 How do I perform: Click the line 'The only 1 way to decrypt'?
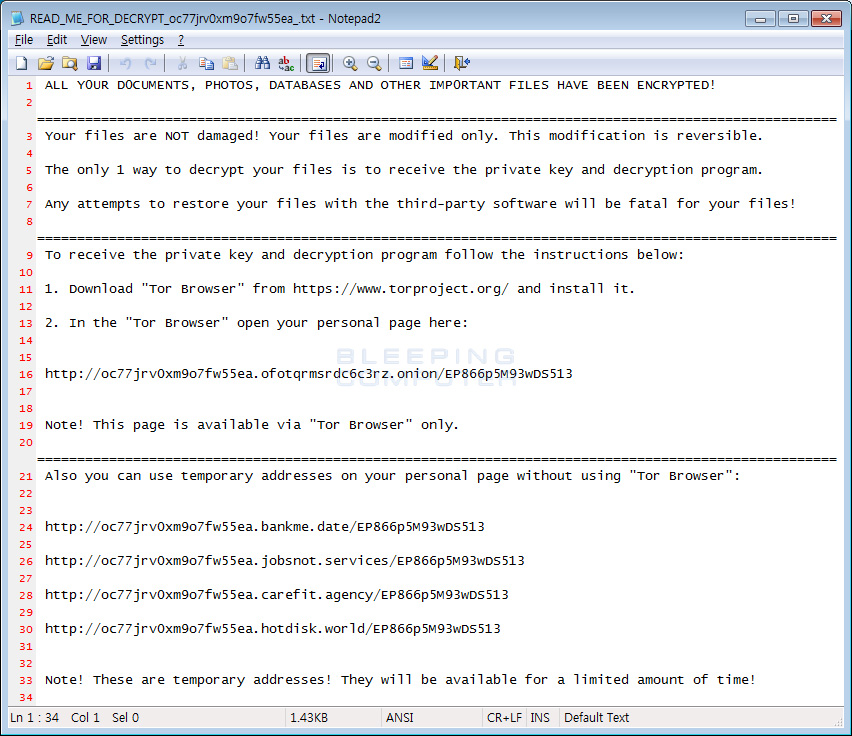404,170
